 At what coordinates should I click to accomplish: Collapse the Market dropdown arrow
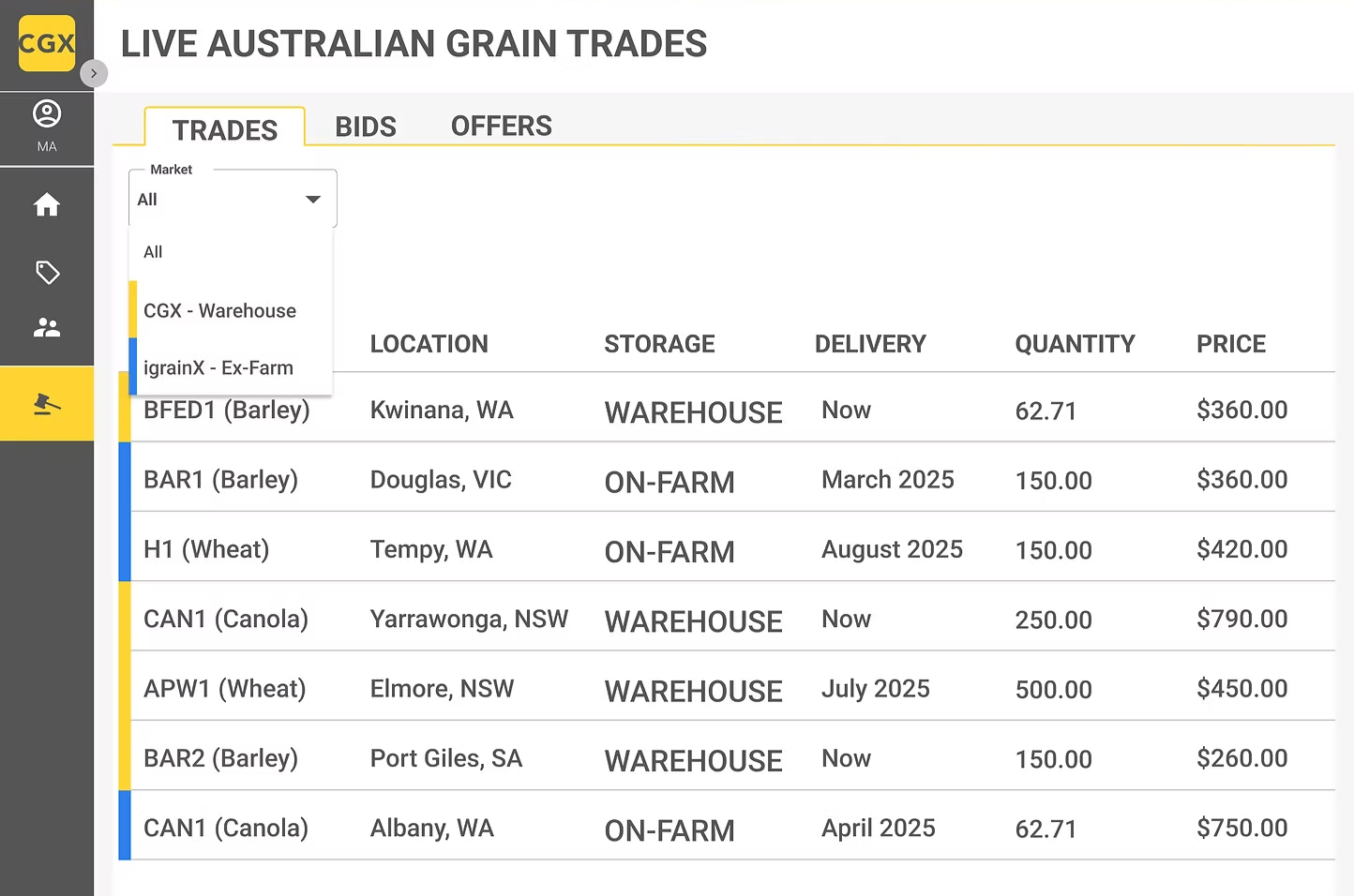[313, 199]
